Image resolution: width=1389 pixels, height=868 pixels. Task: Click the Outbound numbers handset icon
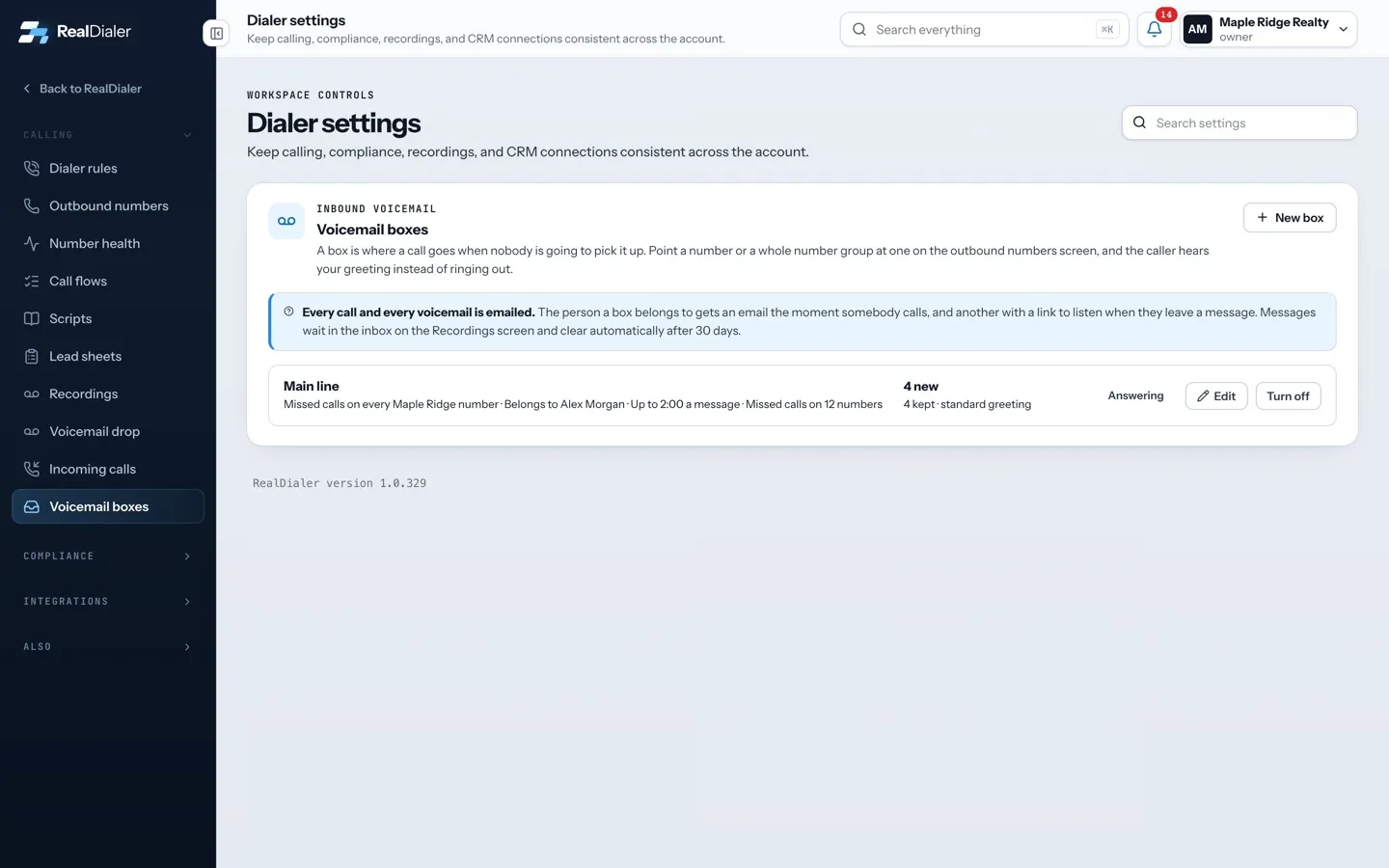[32, 205]
